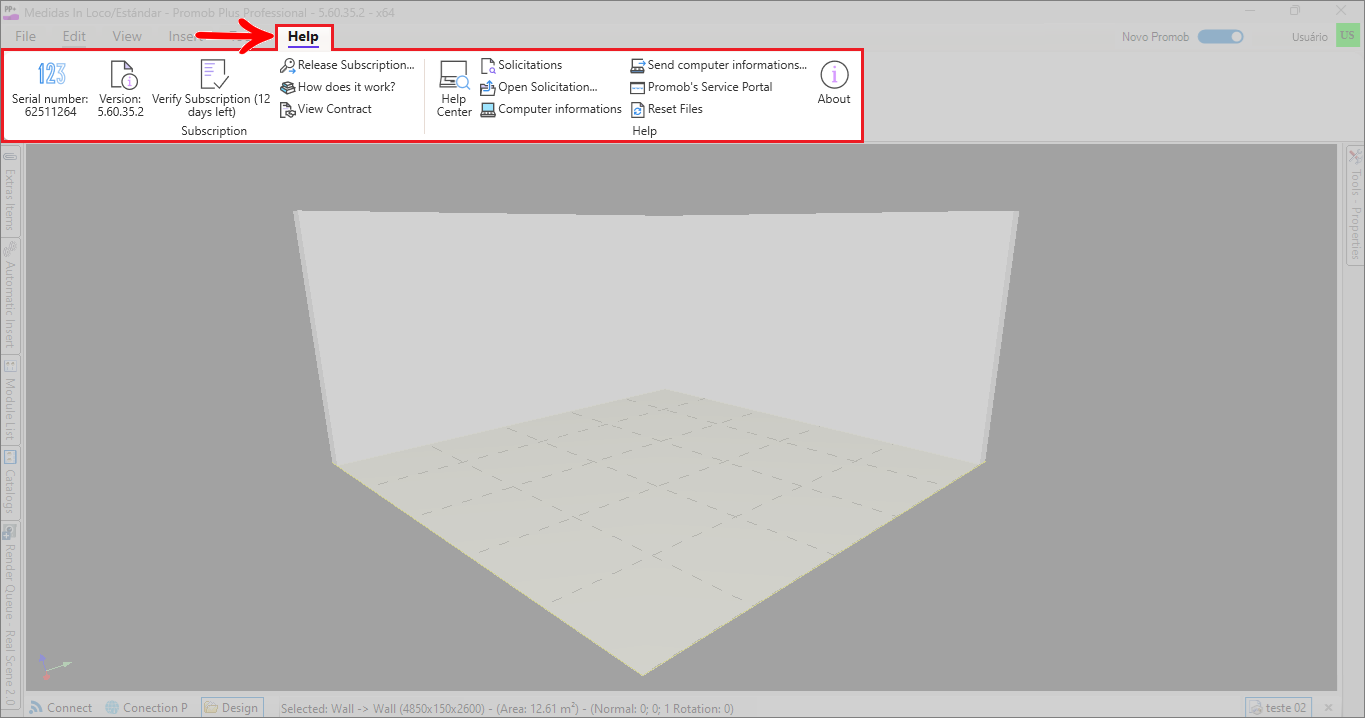This screenshot has height=718, width=1365.
Task: Click the Serial number 123 icon
Action: click(51, 74)
